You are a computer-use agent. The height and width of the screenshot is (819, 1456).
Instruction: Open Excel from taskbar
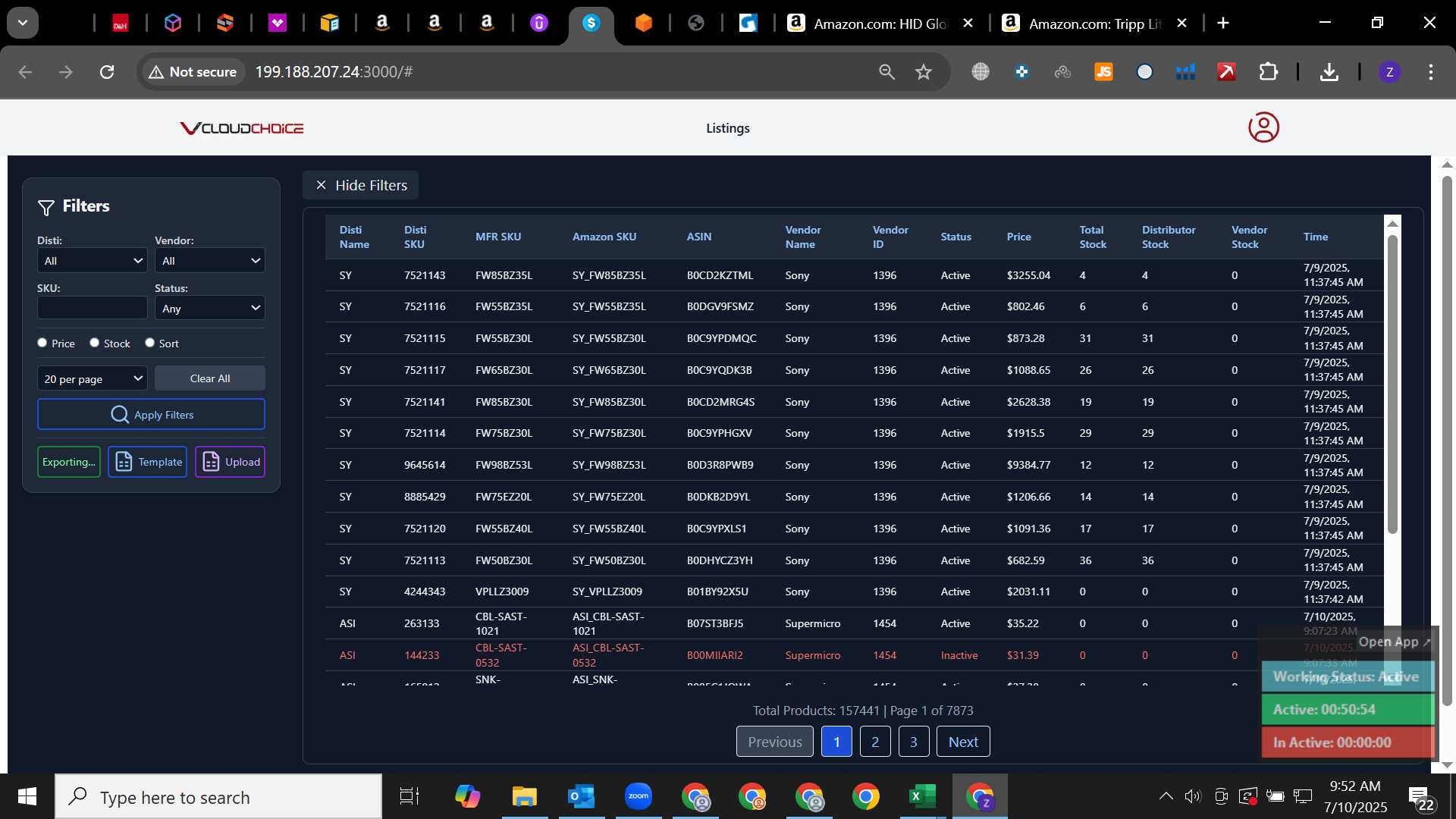[922, 796]
